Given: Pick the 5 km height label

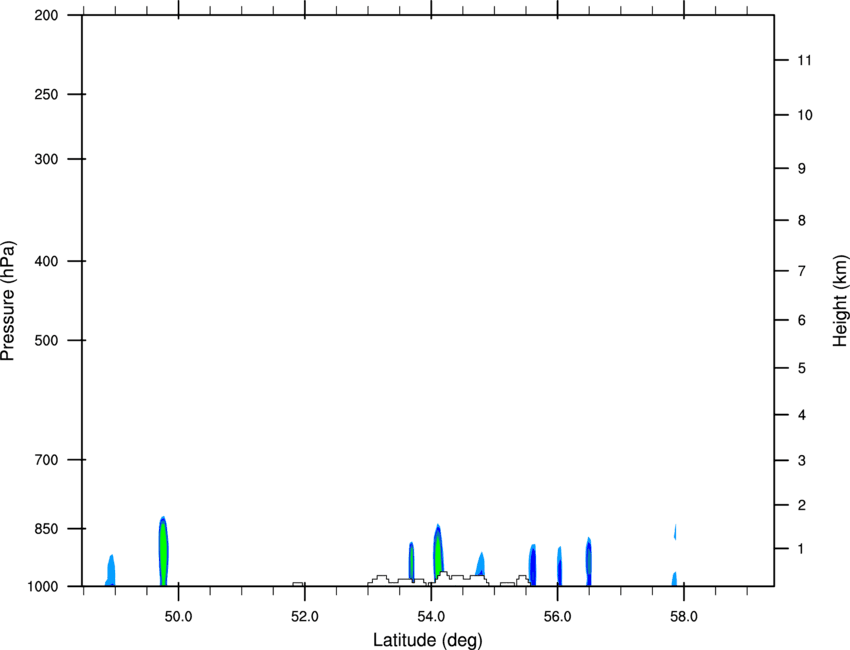Looking at the screenshot, I should [802, 368].
